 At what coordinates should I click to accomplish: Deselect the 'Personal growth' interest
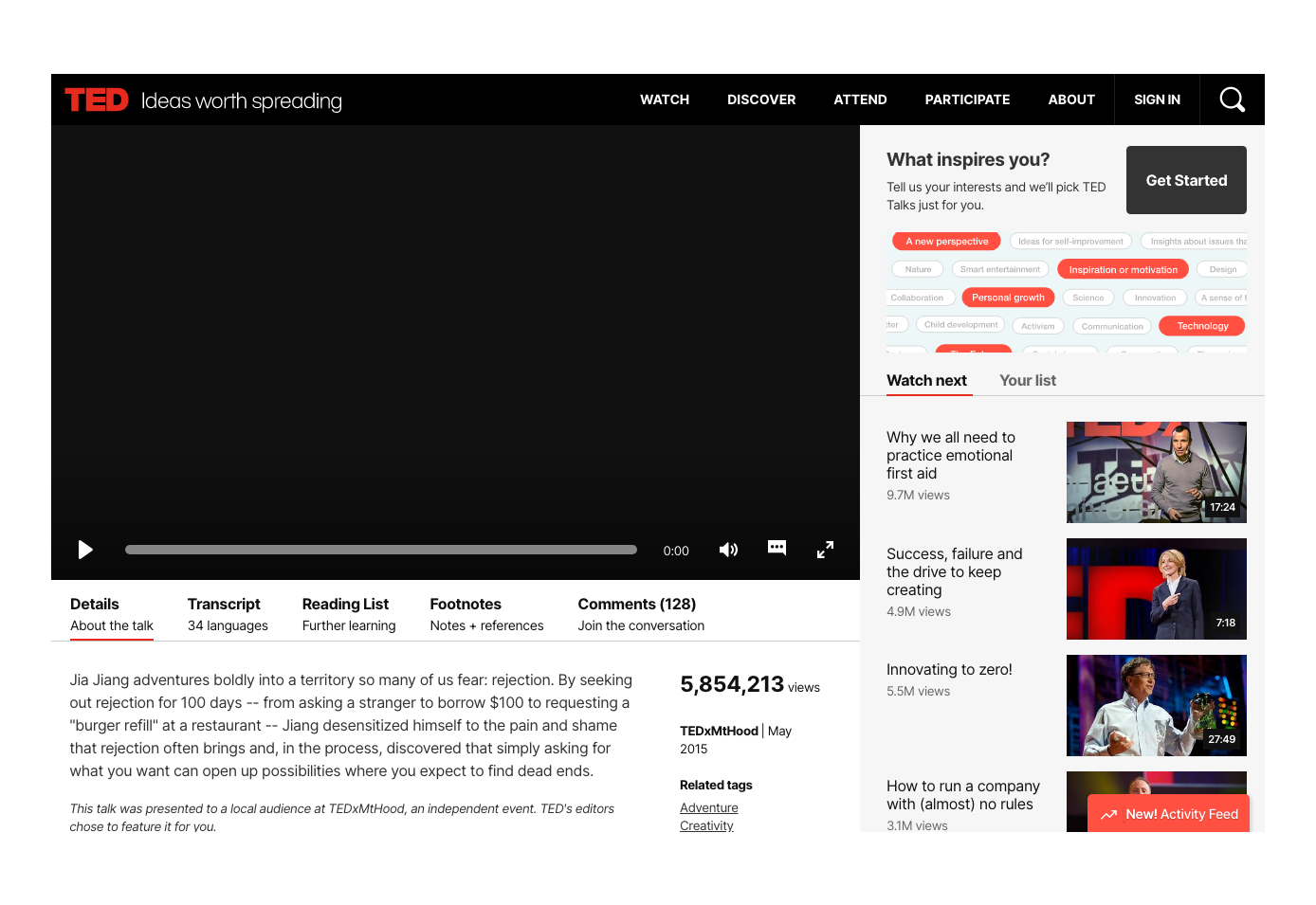[1008, 298]
